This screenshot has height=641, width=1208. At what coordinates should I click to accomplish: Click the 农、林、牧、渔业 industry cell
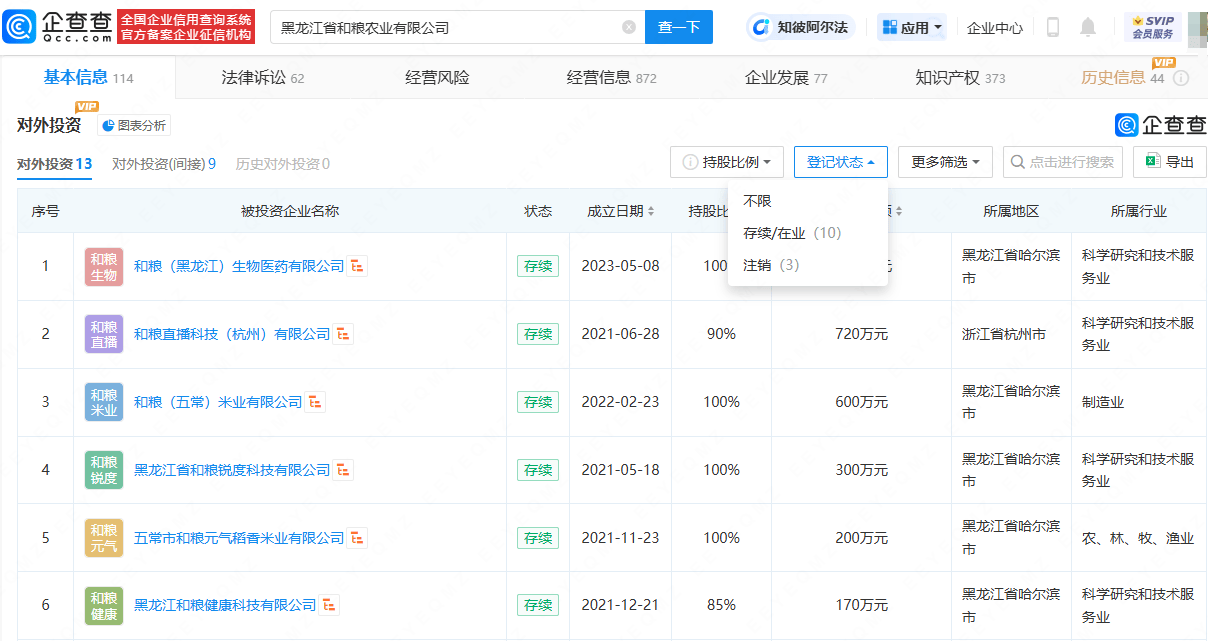[x=1138, y=538]
